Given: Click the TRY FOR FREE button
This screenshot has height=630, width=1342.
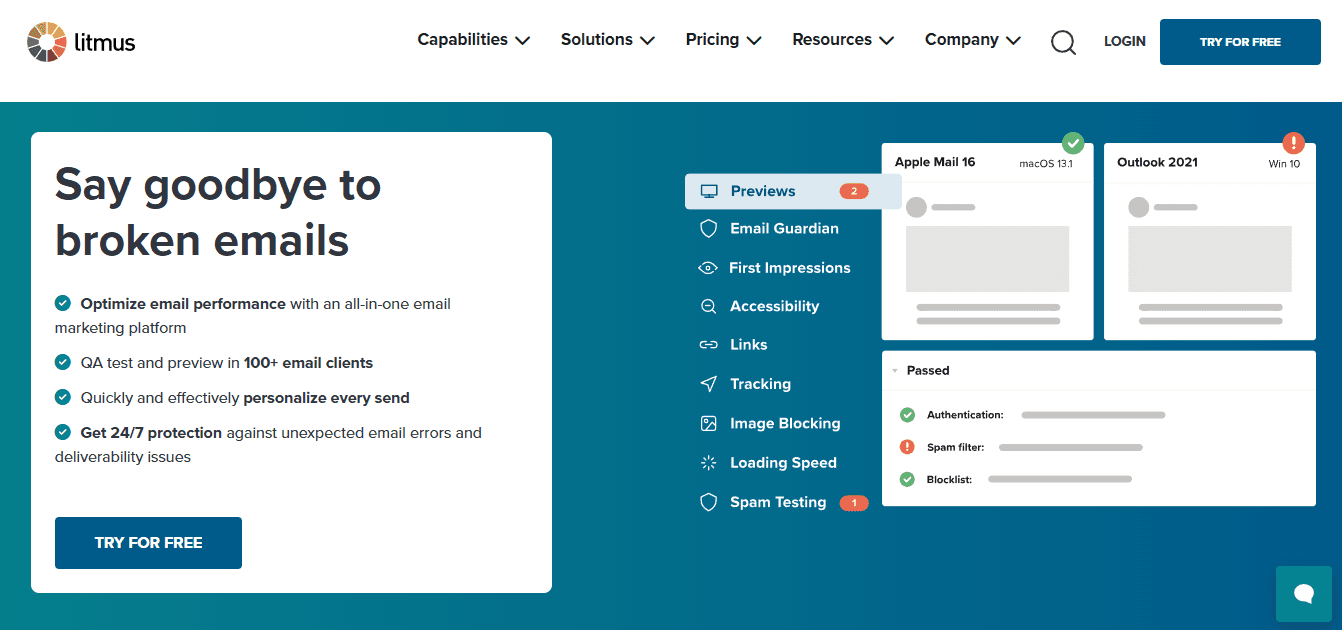Looking at the screenshot, I should tap(1240, 41).
